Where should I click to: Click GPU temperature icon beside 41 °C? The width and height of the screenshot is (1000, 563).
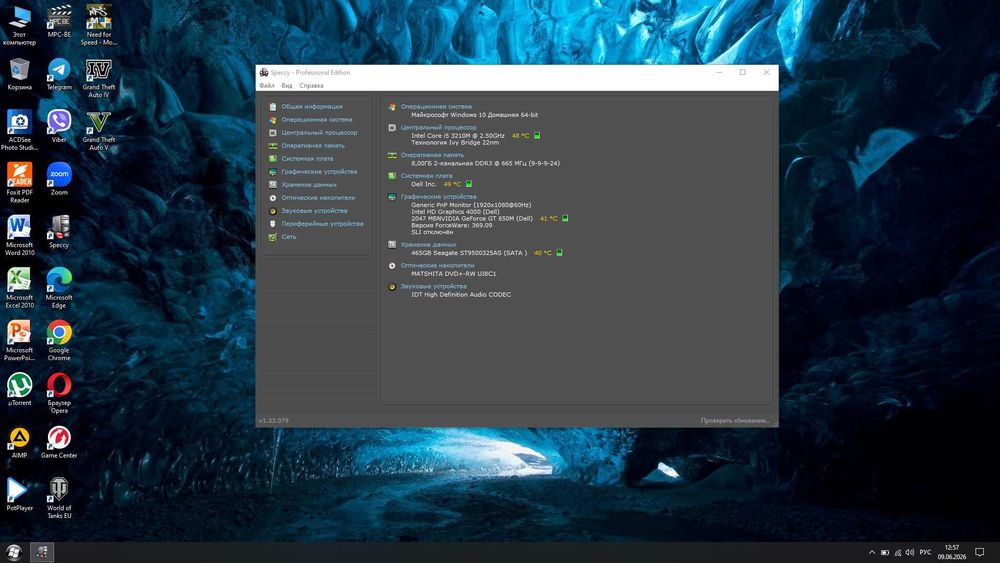565,218
